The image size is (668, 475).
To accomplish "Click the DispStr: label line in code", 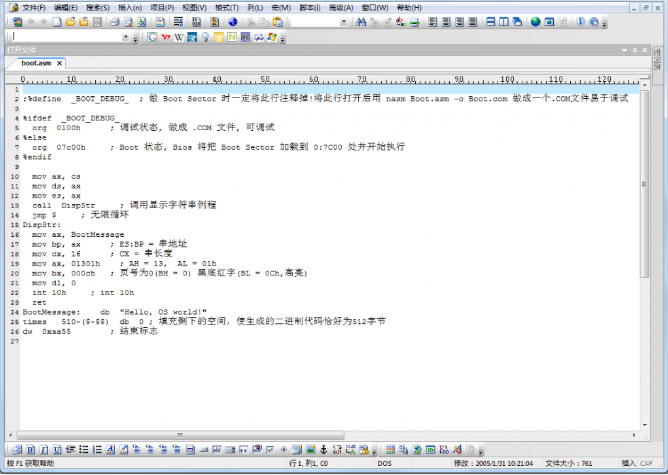I will (42, 225).
